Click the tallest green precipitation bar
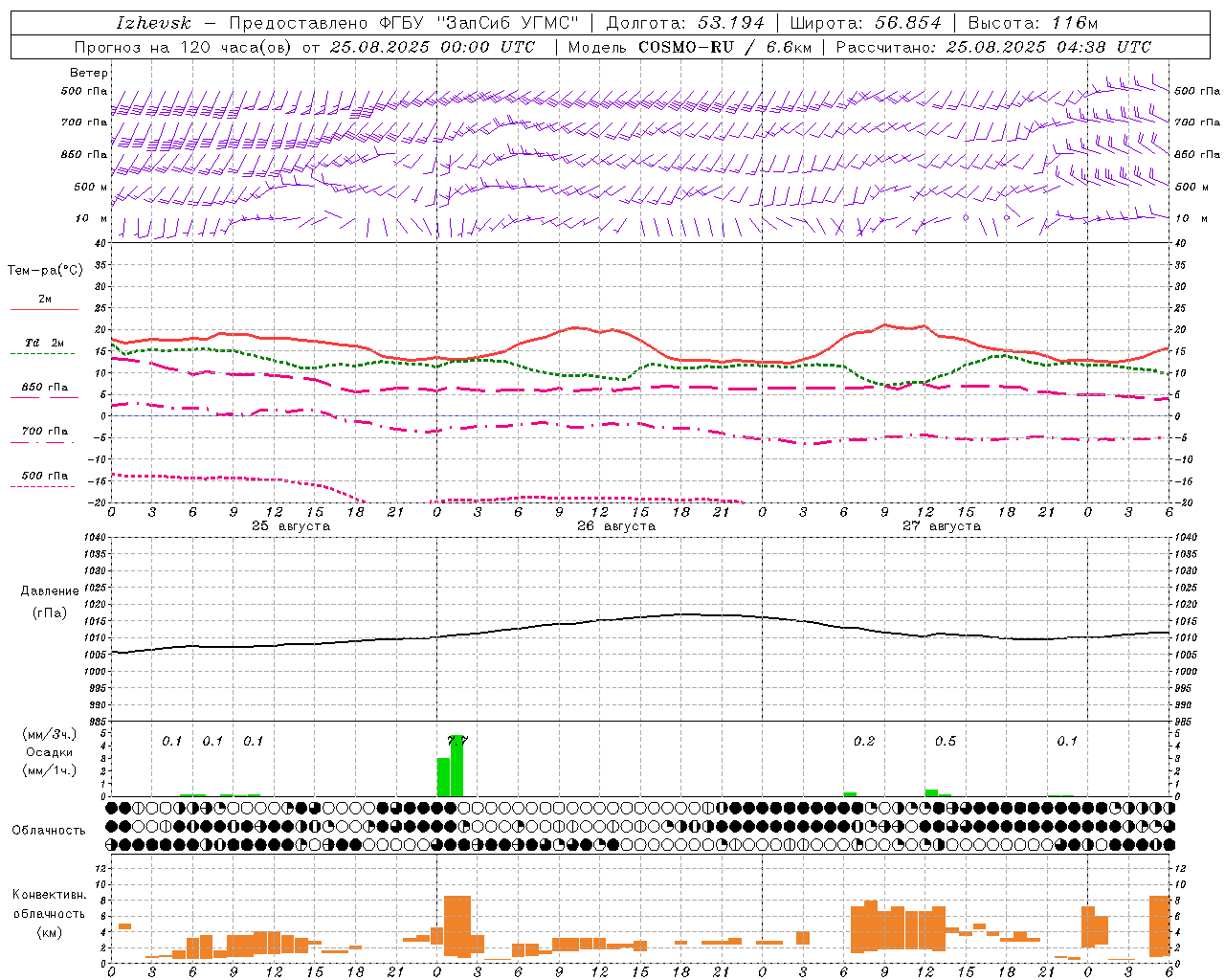1225x980 pixels. [457, 766]
